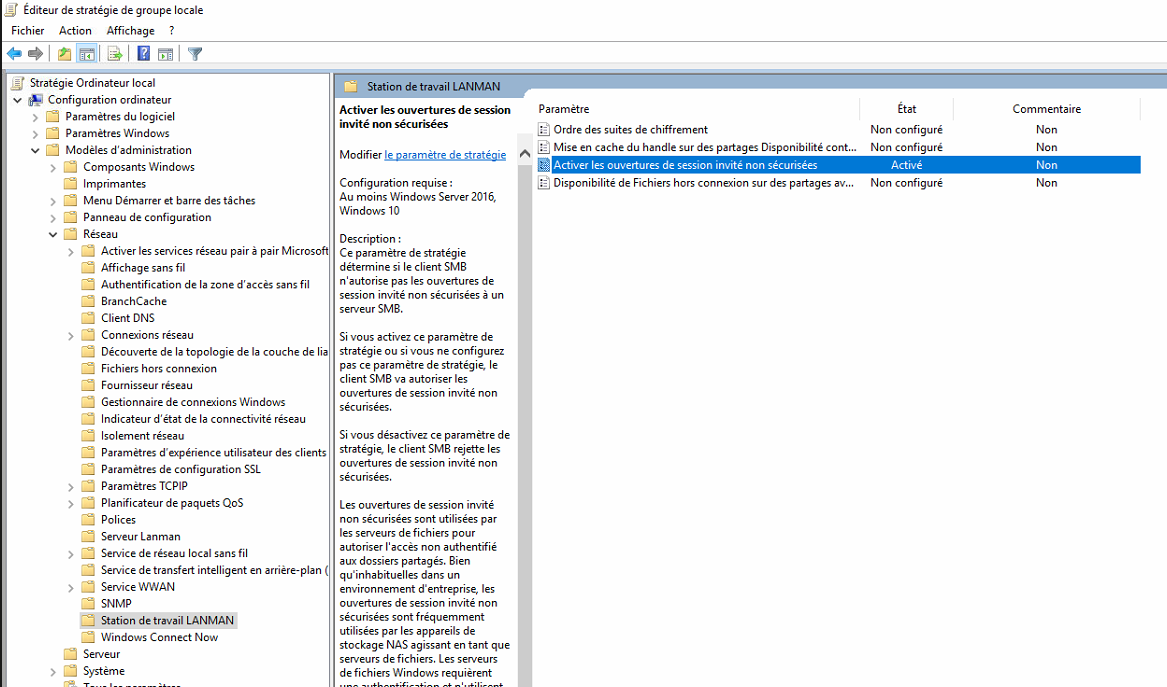Toggle the show/hide action pane icon
This screenshot has width=1167, height=687.
[x=166, y=54]
